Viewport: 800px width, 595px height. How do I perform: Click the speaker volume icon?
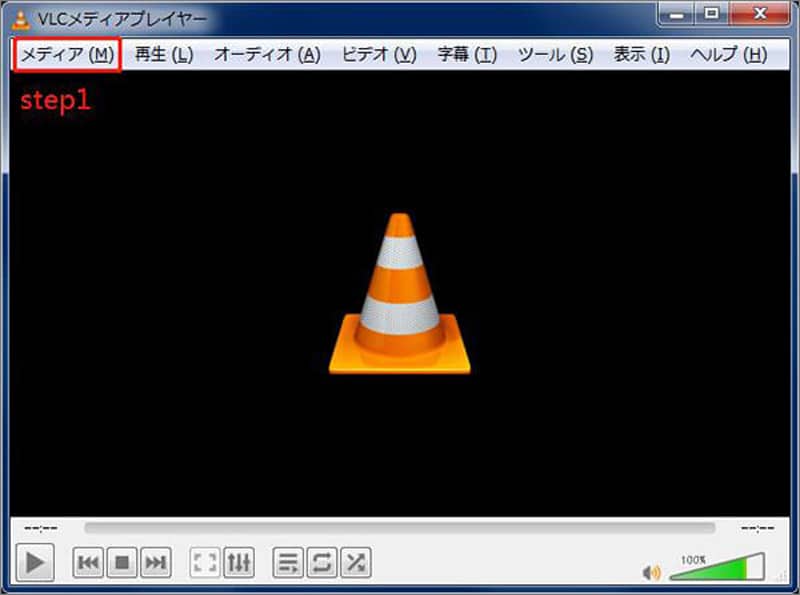point(652,569)
